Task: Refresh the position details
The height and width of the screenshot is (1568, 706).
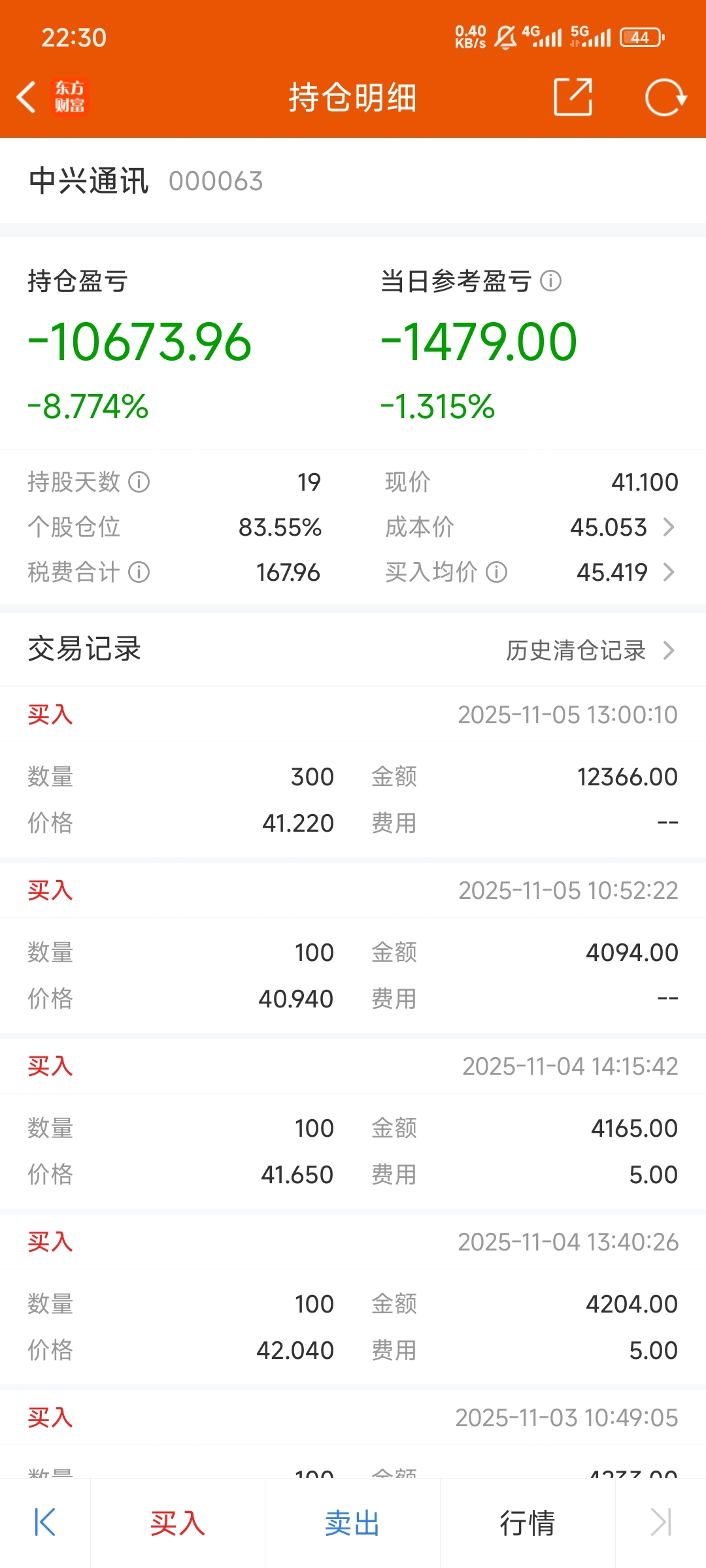Action: 665,97
